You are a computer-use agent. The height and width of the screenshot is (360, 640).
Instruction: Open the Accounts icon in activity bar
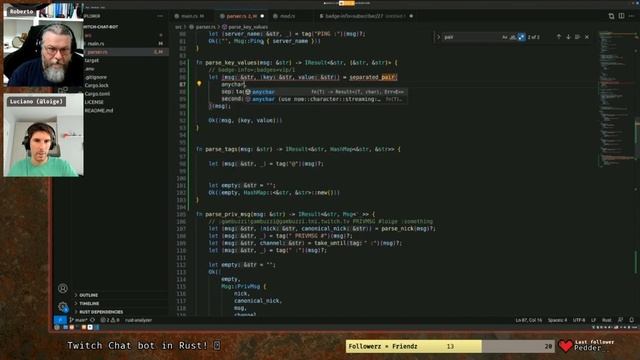point(62,289)
